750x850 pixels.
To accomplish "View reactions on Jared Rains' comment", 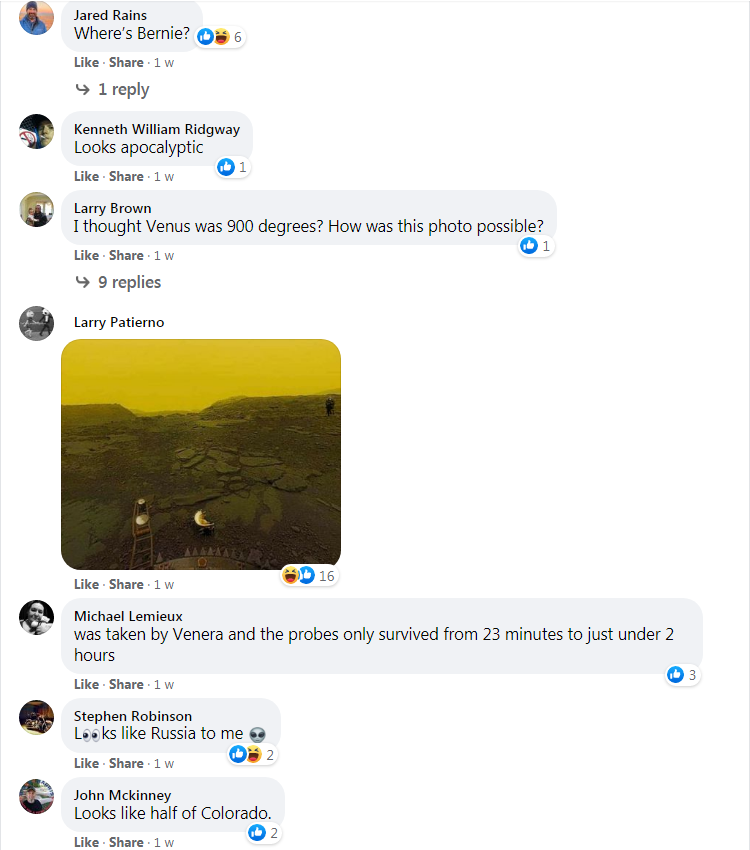I will [x=220, y=37].
